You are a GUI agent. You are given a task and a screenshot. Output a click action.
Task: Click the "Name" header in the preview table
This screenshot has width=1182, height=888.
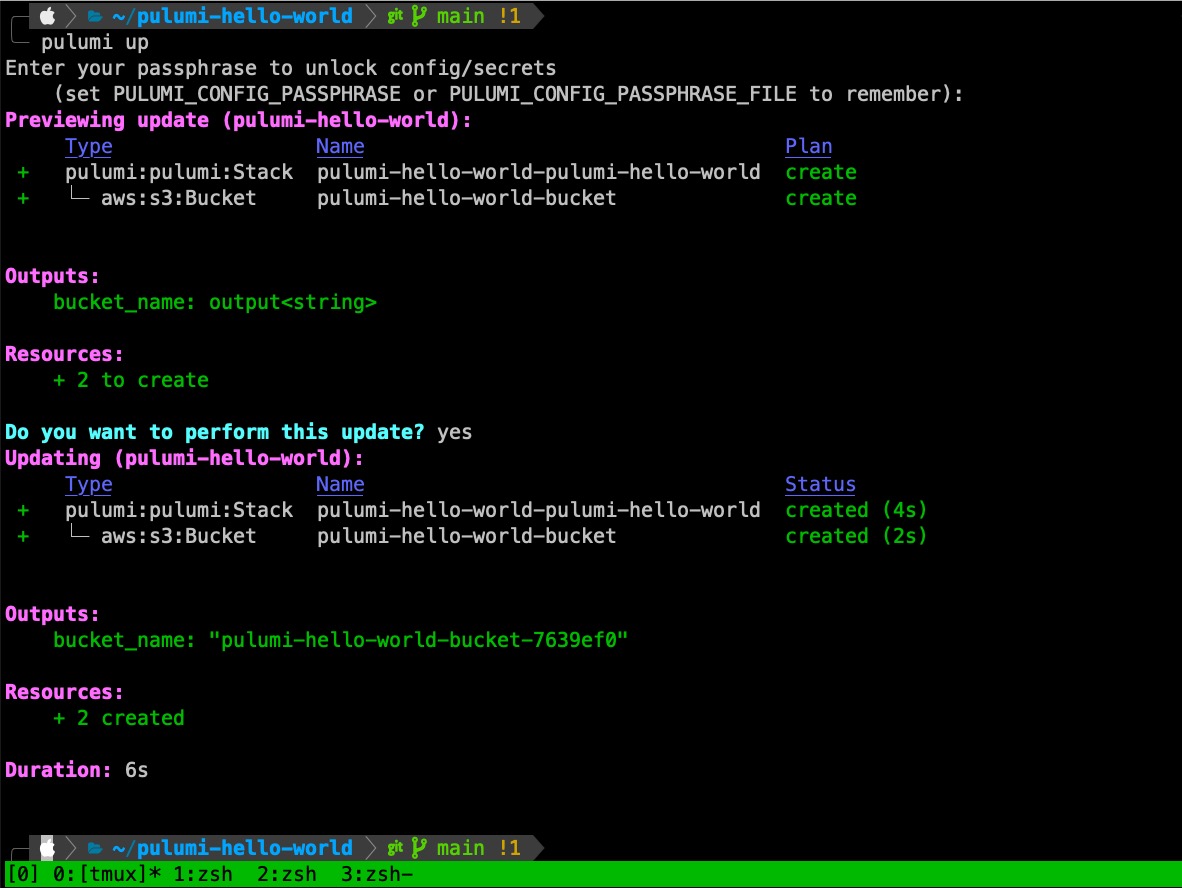(x=340, y=146)
